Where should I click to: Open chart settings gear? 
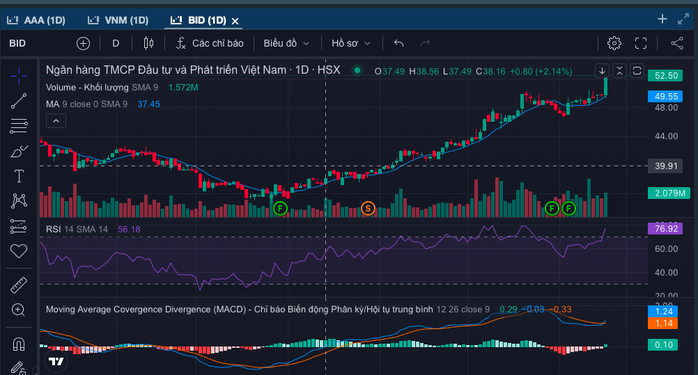(614, 43)
